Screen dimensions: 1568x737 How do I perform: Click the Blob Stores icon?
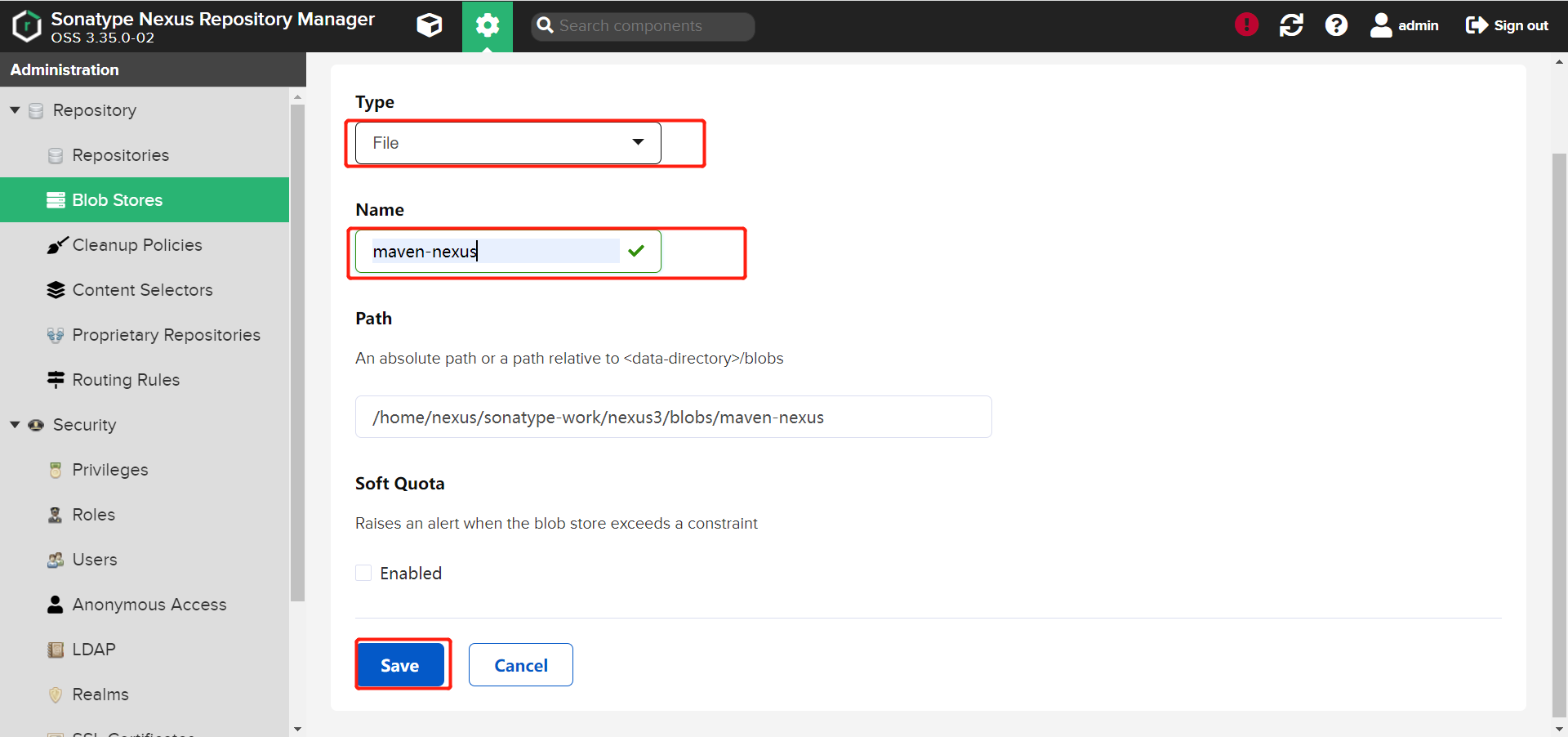[56, 200]
